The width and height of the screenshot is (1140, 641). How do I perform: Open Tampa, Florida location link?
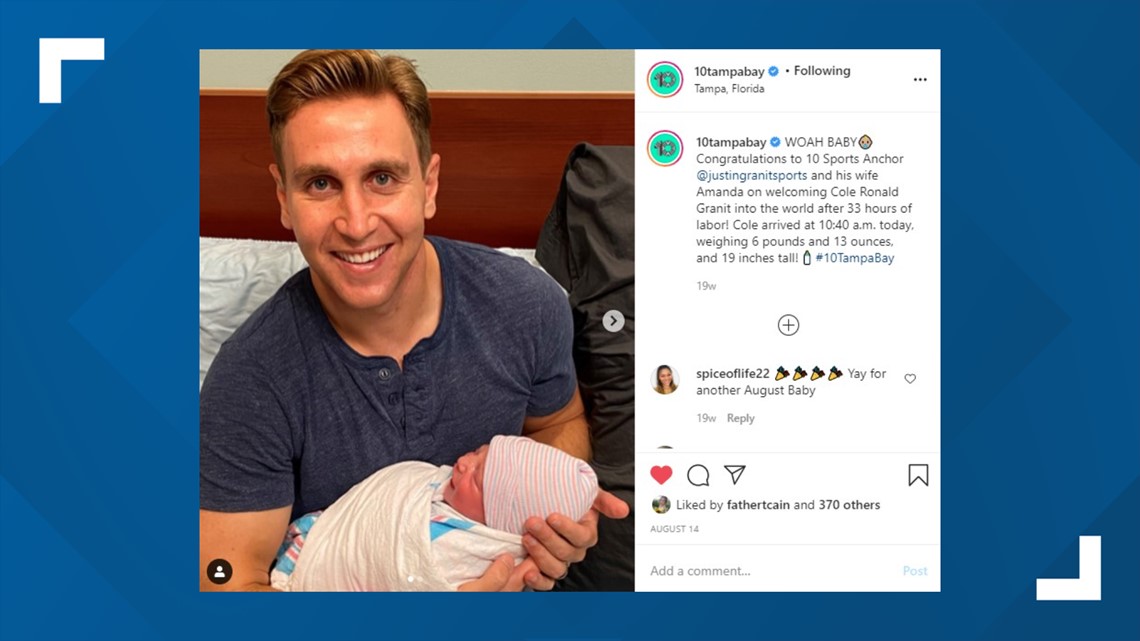pyautogui.click(x=729, y=89)
